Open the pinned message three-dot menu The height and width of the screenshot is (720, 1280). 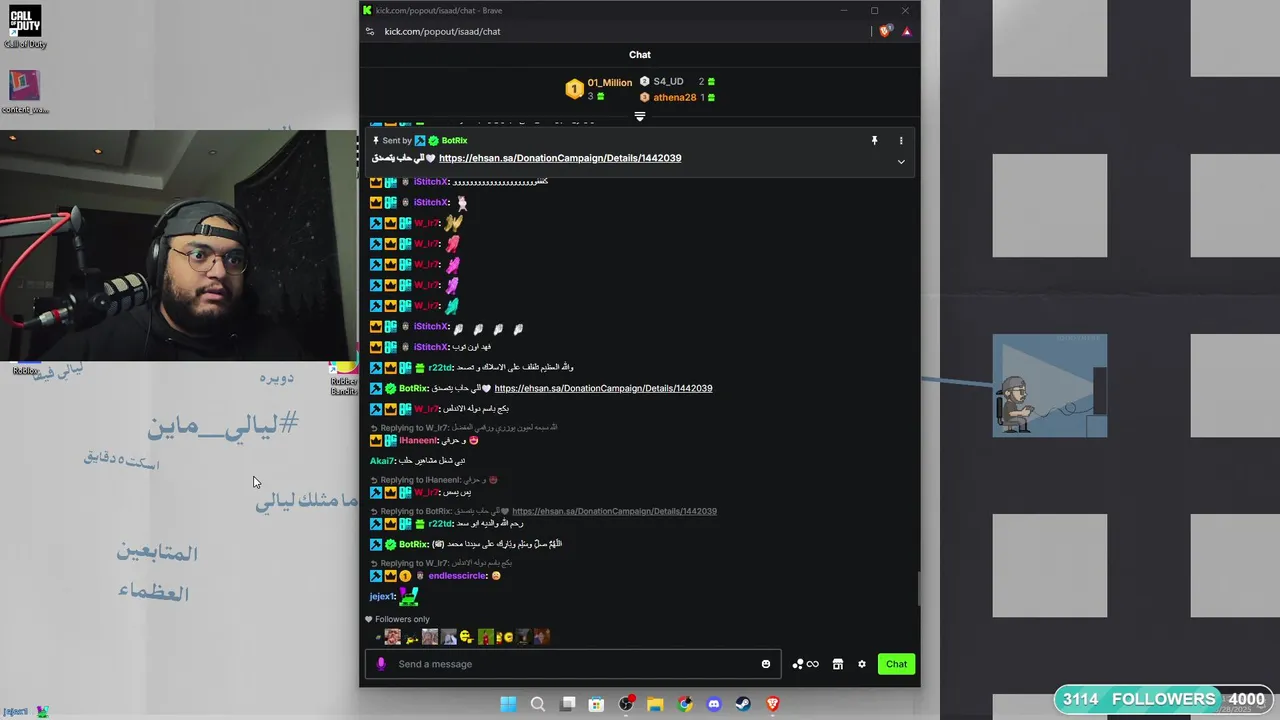click(x=901, y=141)
